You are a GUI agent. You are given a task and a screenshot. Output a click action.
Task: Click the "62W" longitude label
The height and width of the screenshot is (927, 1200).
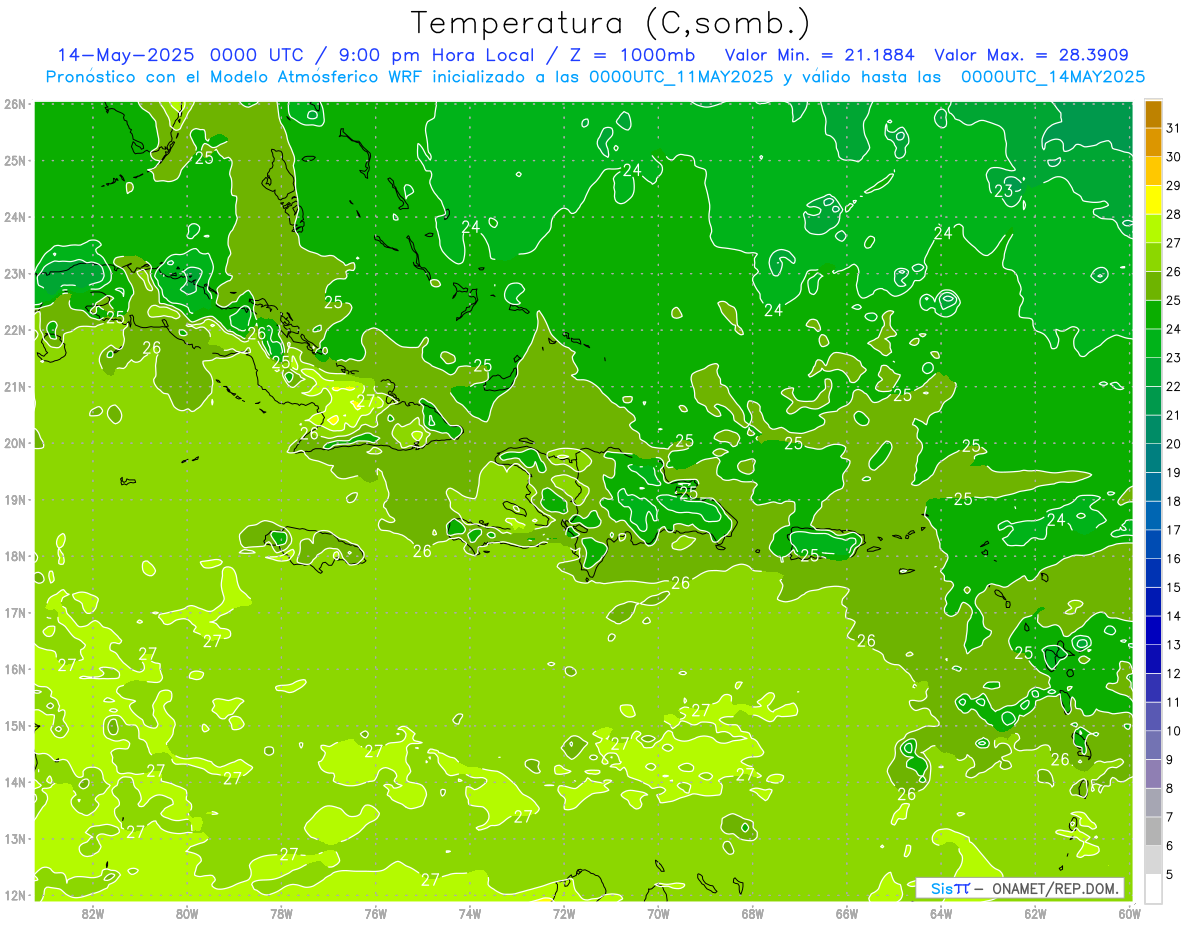coord(1035,913)
